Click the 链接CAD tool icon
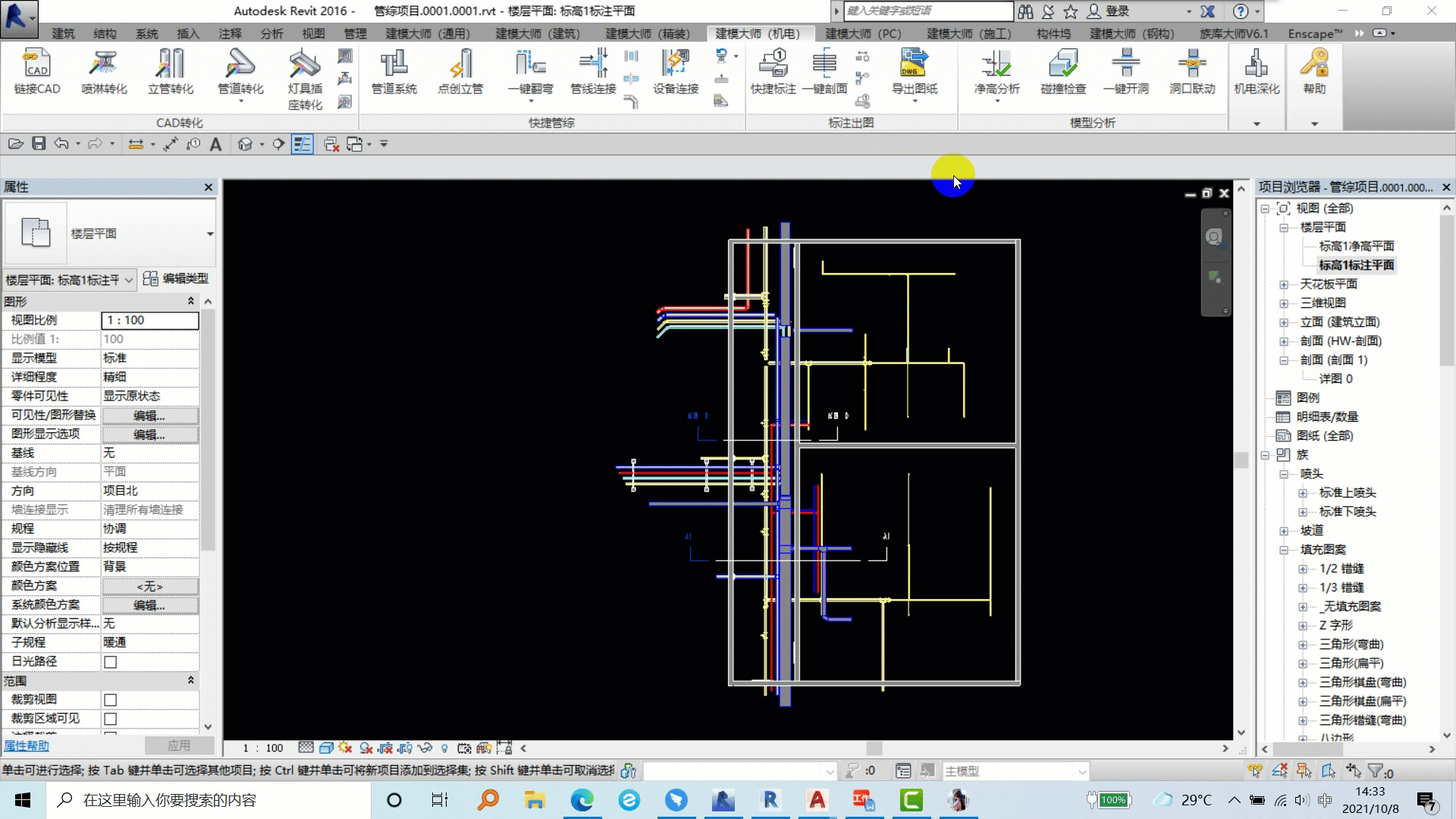The width and height of the screenshot is (1456, 819). pyautogui.click(x=36, y=64)
